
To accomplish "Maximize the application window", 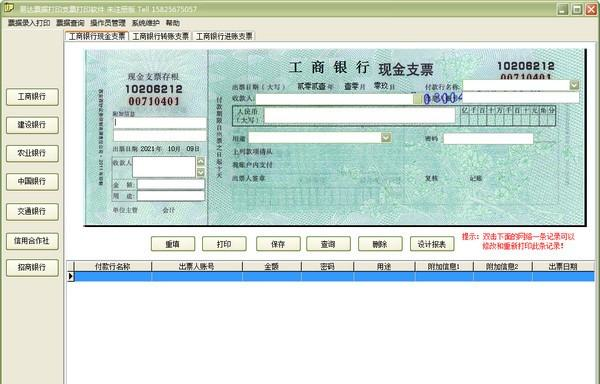I will (577, 9).
